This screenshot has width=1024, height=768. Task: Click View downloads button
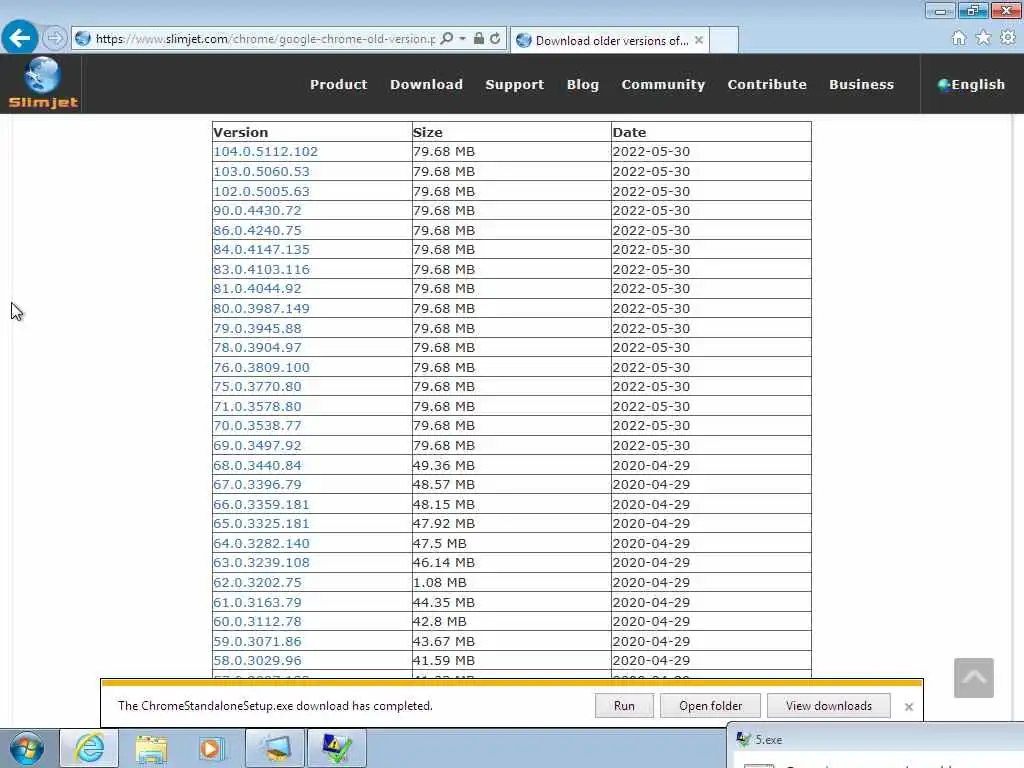click(x=829, y=705)
